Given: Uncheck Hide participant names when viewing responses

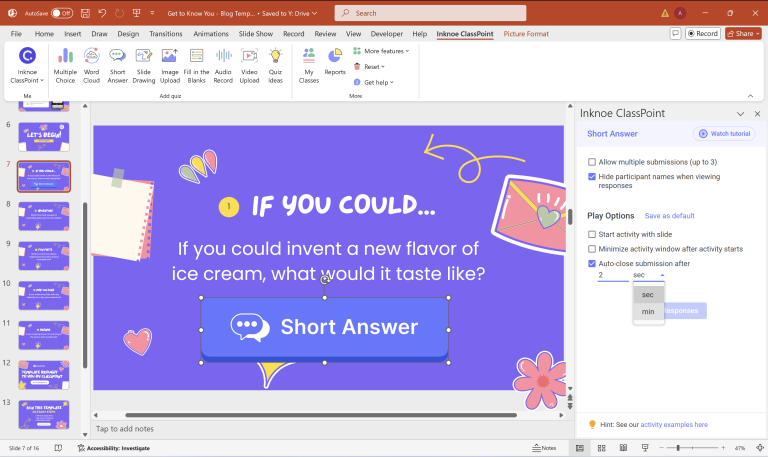Looking at the screenshot, I should coord(592,176).
